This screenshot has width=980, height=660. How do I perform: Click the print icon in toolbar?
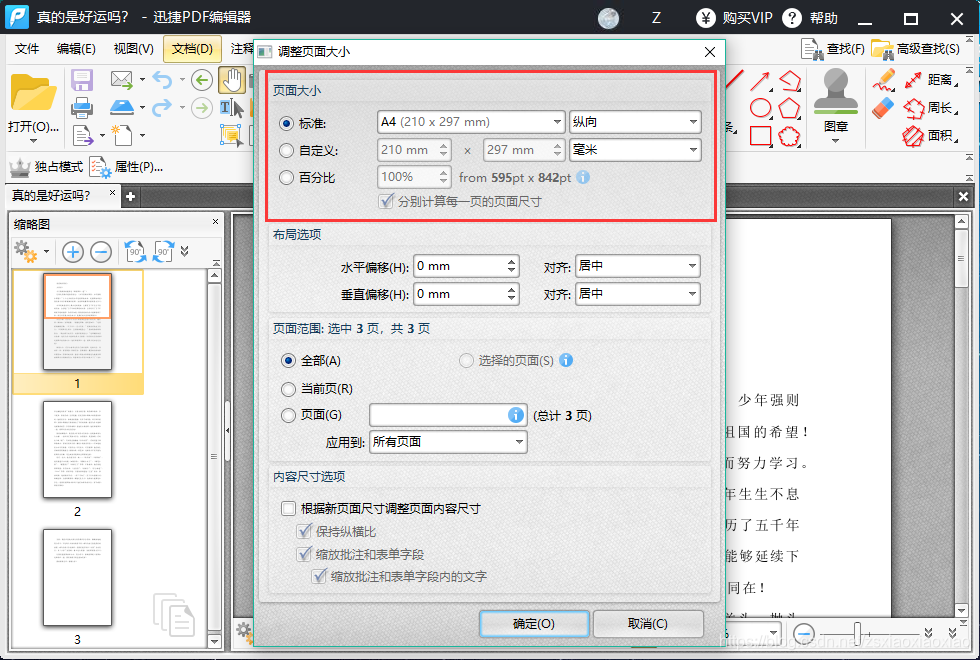pyautogui.click(x=82, y=108)
